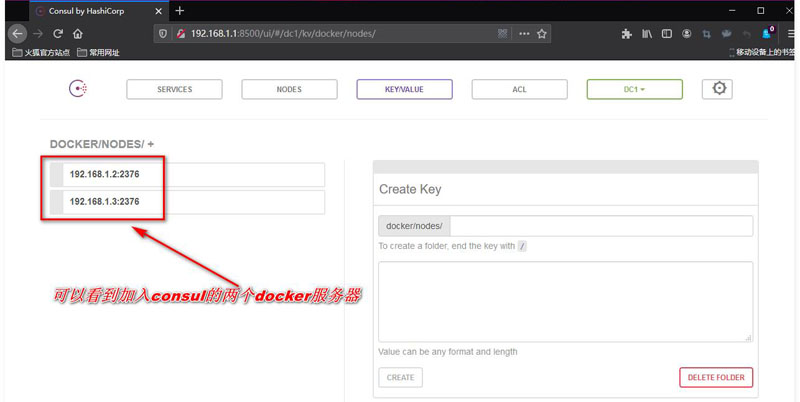Click the 'Value can be any format' hint
Viewport: 800px width, 402px height.
coord(448,352)
